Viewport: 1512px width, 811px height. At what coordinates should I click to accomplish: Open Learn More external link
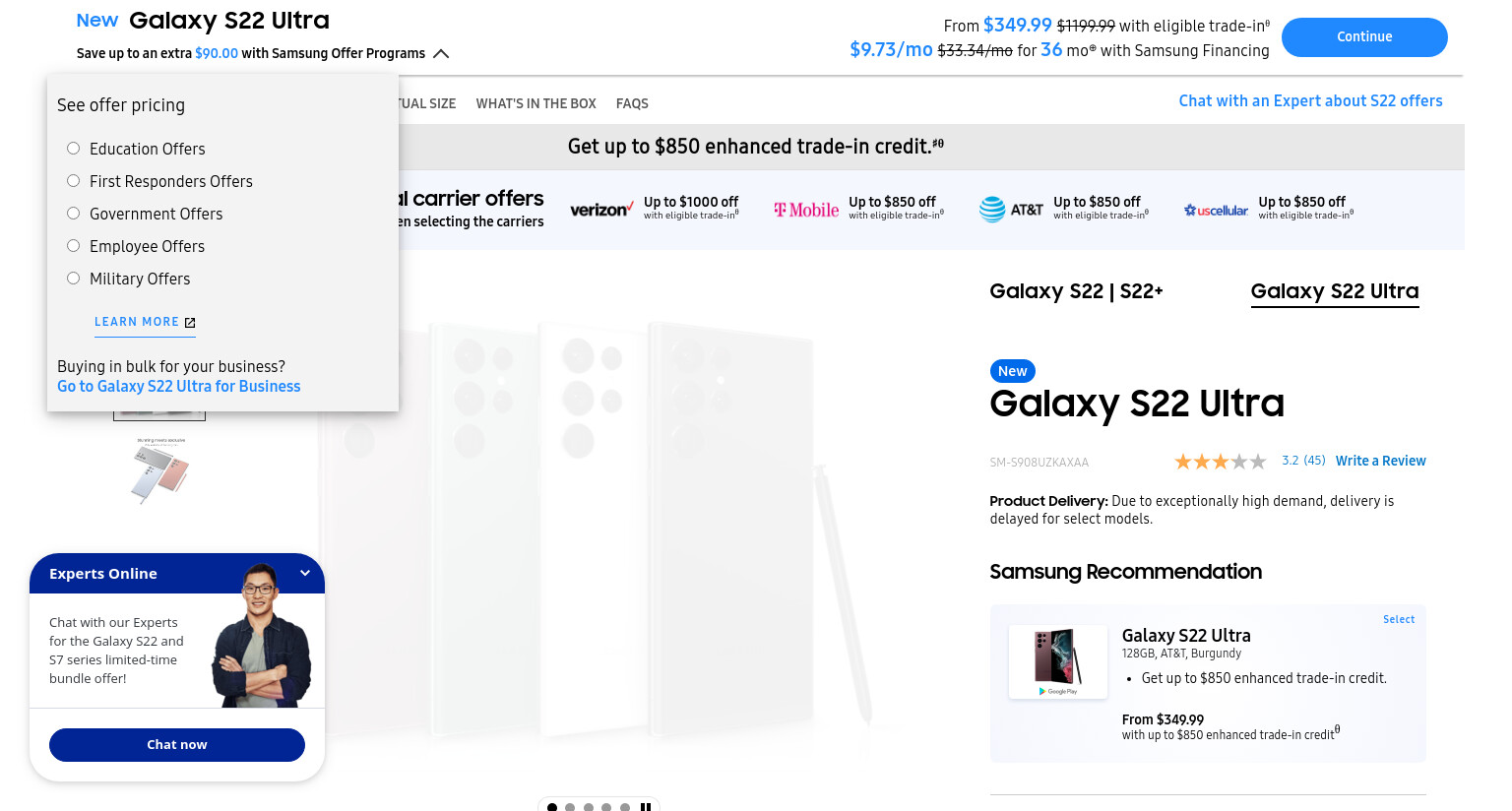145,322
